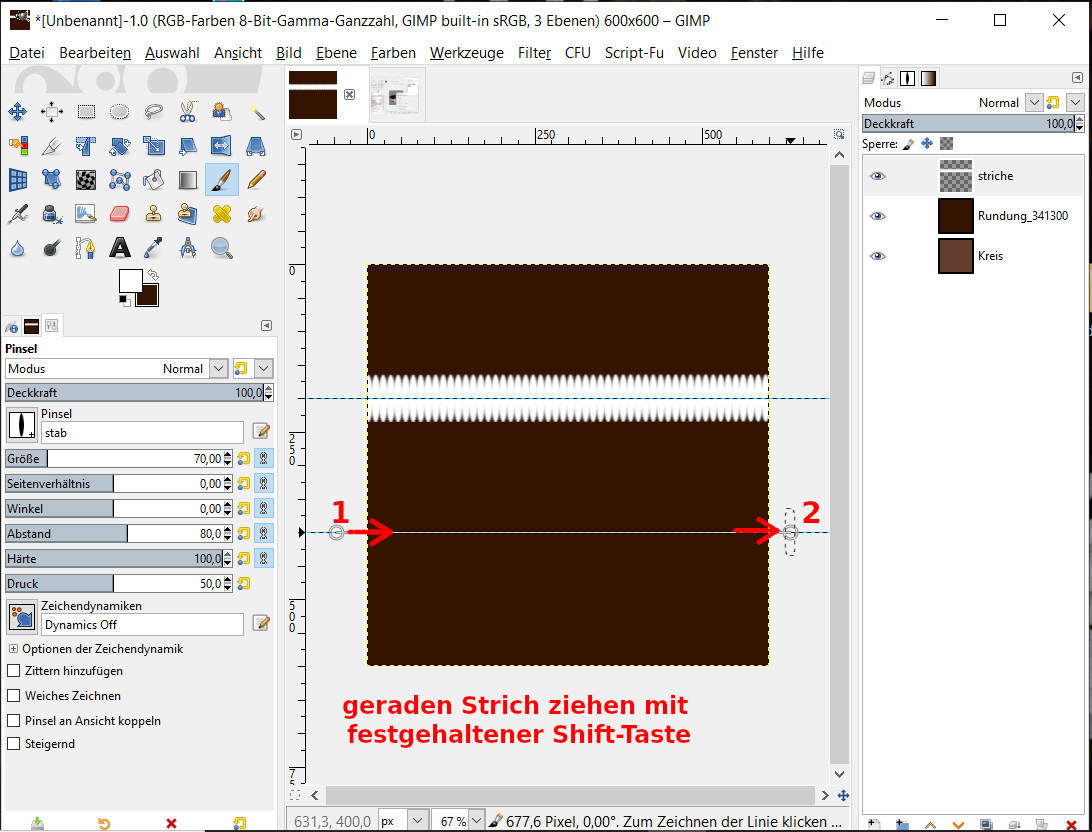Screen dimensions: 1092x832
Task: Select the Color Picker eyedropper tool
Action: 154,248
